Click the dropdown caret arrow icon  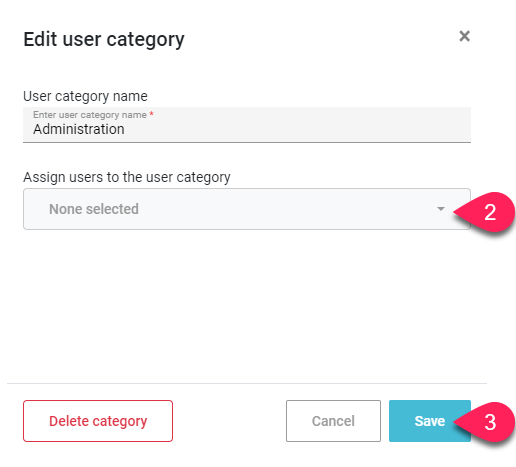(441, 209)
